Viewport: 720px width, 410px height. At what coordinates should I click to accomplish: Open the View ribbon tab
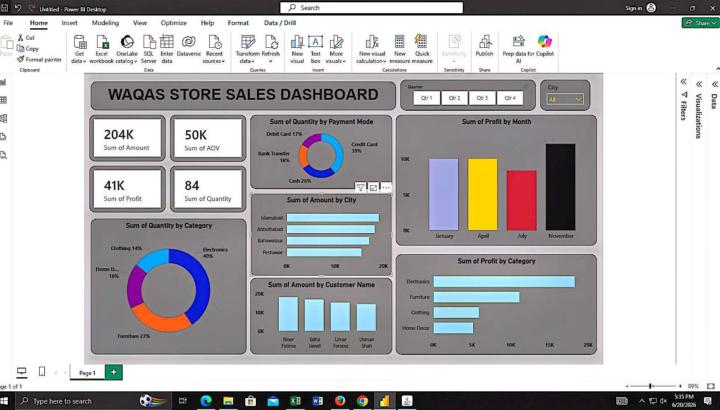click(x=140, y=22)
